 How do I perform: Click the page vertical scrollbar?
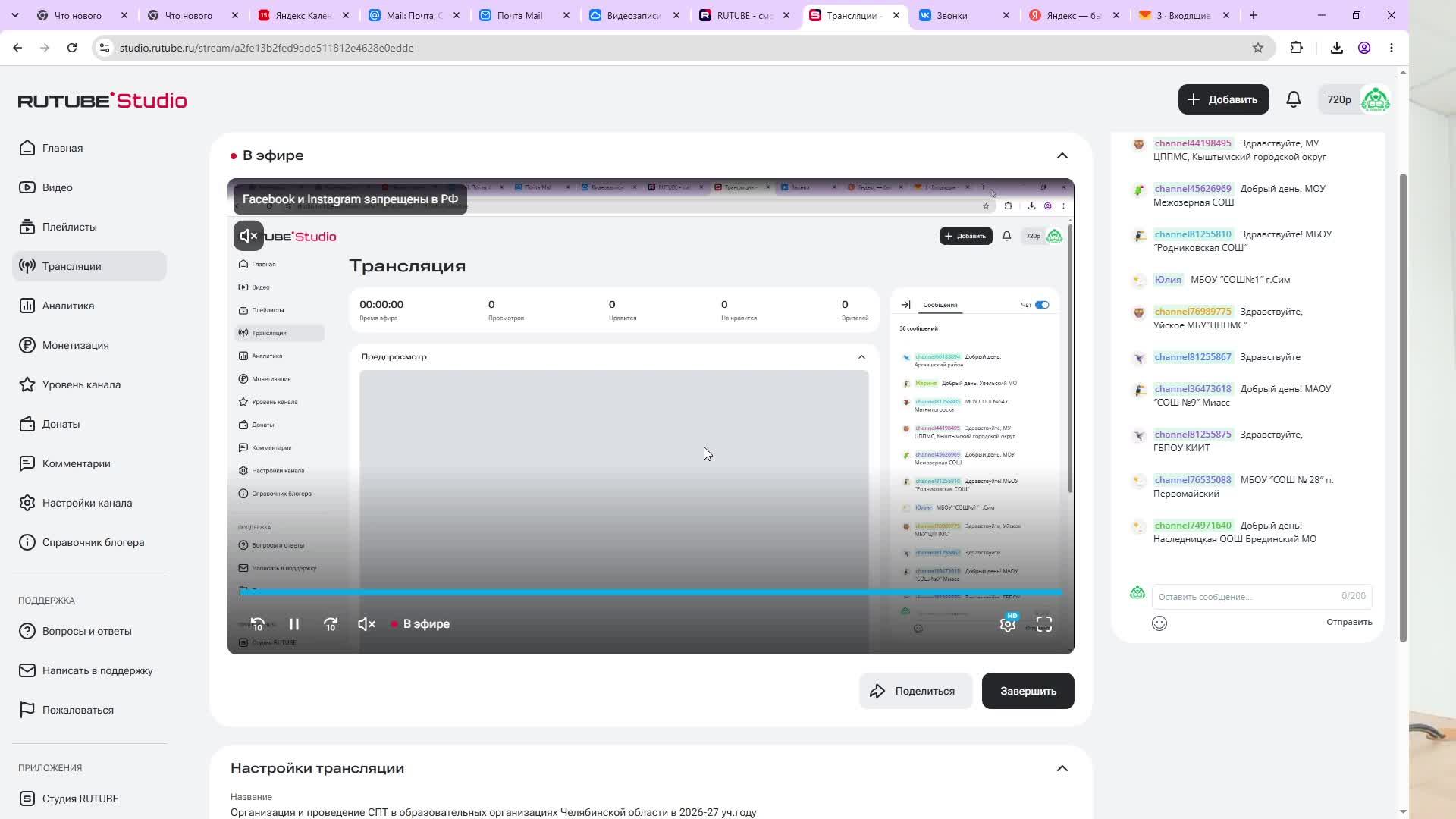1403,408
